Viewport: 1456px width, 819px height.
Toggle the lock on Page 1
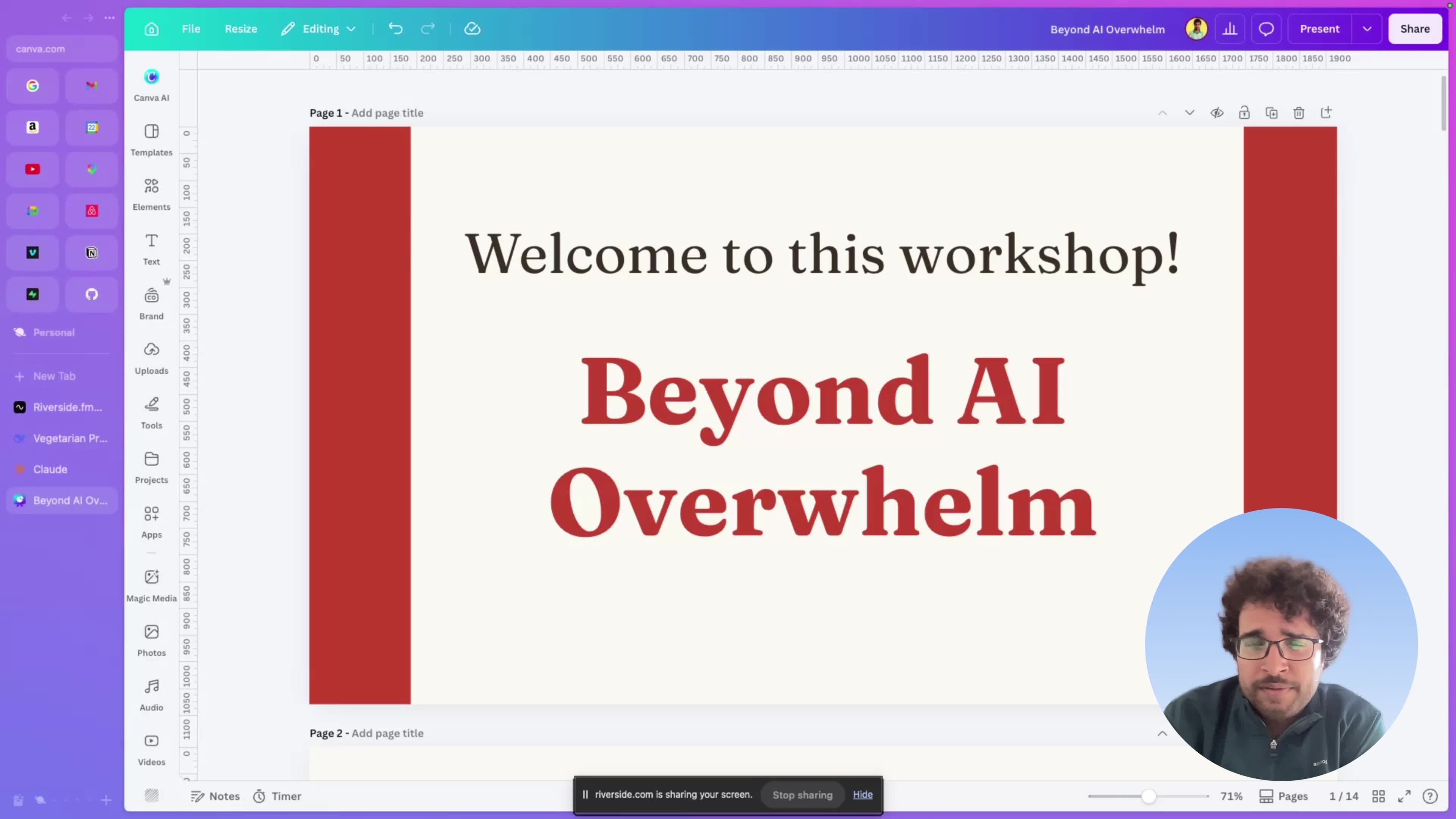coord(1244,113)
